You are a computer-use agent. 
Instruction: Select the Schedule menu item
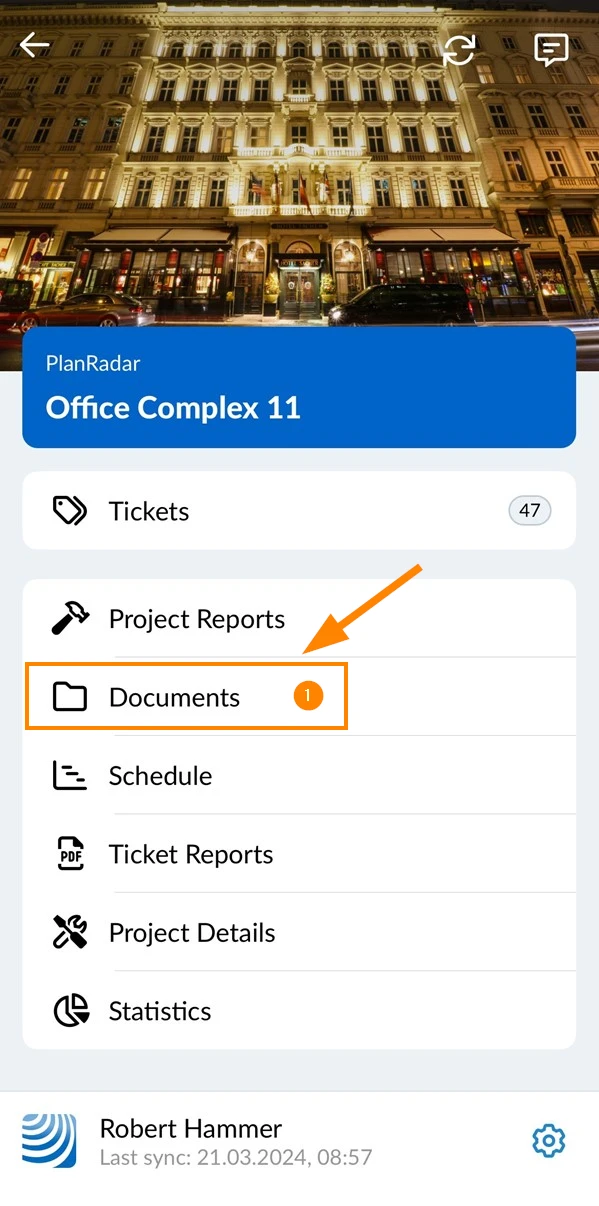299,776
